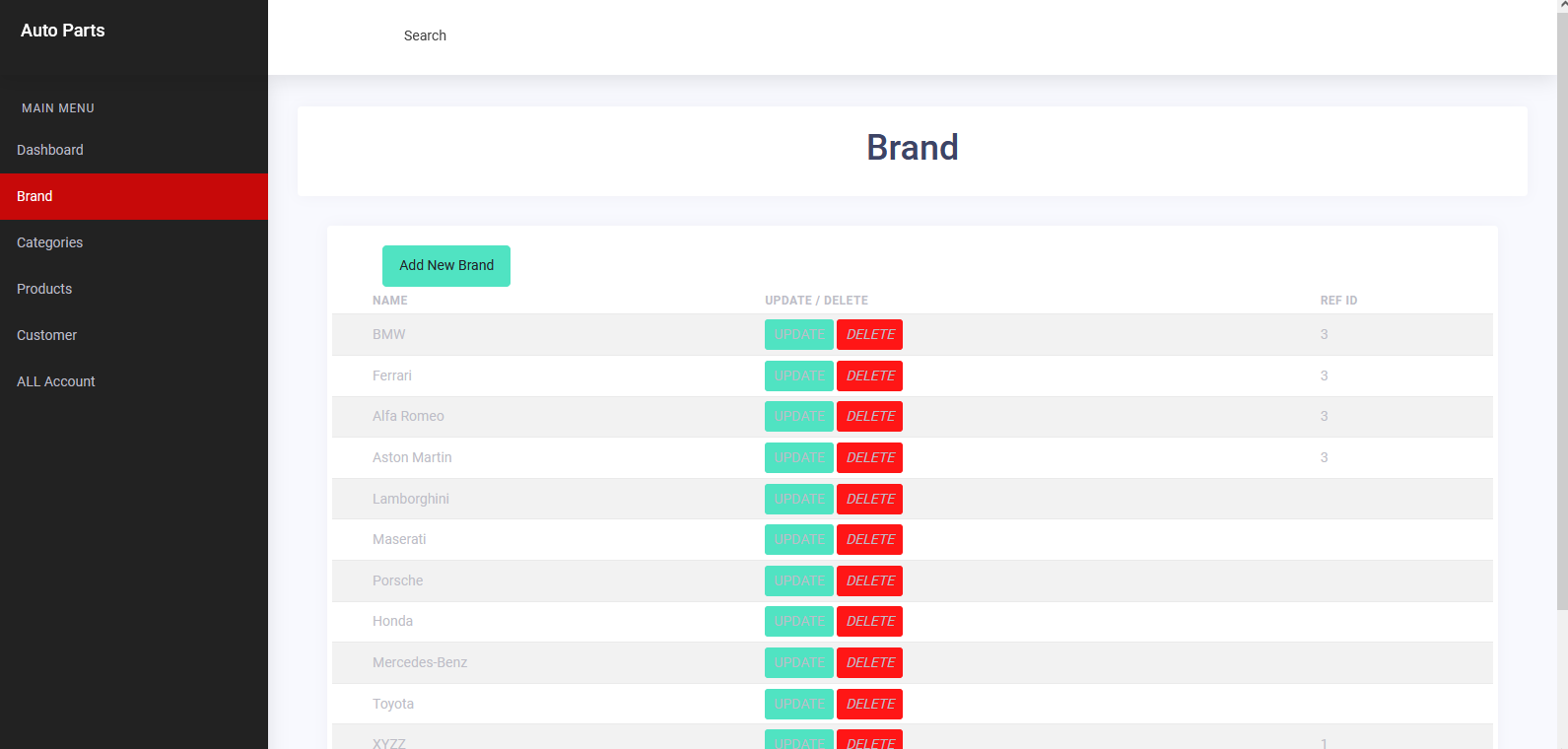This screenshot has width=1568, height=749.
Task: Go to Categories in sidebar
Action: pyautogui.click(x=134, y=242)
